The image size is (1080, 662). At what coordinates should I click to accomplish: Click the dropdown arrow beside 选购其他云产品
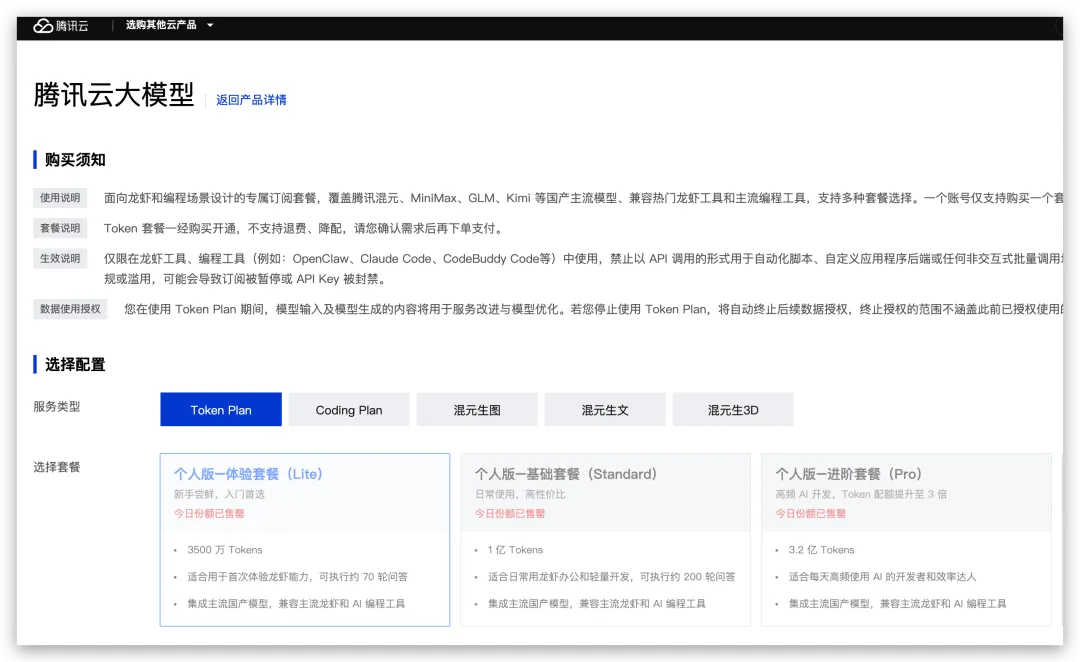click(210, 25)
